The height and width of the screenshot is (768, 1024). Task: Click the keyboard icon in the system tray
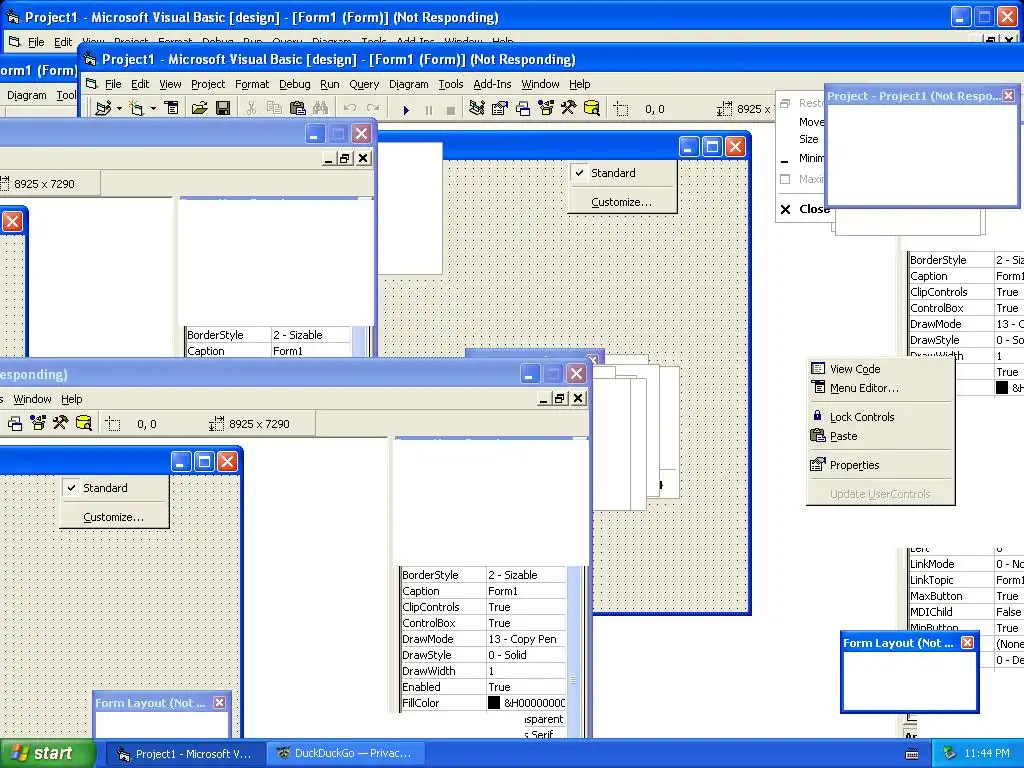coord(912,754)
